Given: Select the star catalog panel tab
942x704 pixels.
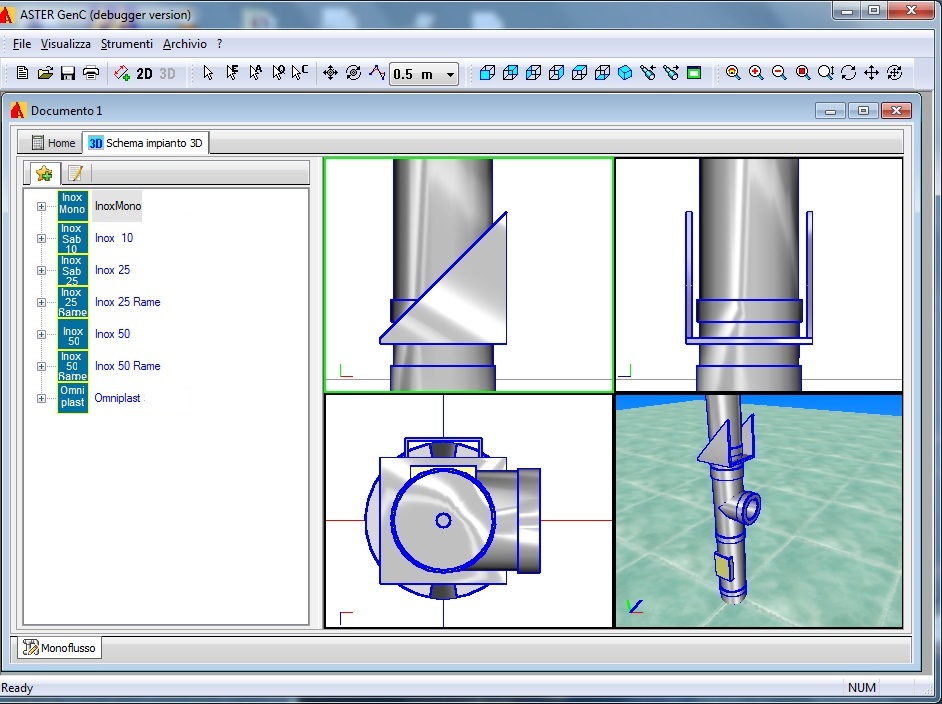Looking at the screenshot, I should tap(44, 174).
